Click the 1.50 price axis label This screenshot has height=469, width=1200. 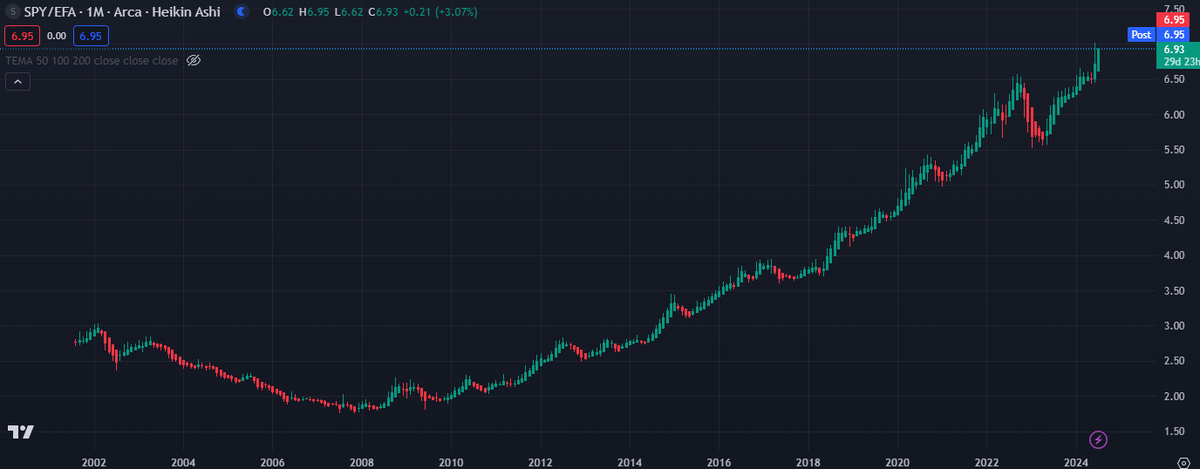point(1173,432)
